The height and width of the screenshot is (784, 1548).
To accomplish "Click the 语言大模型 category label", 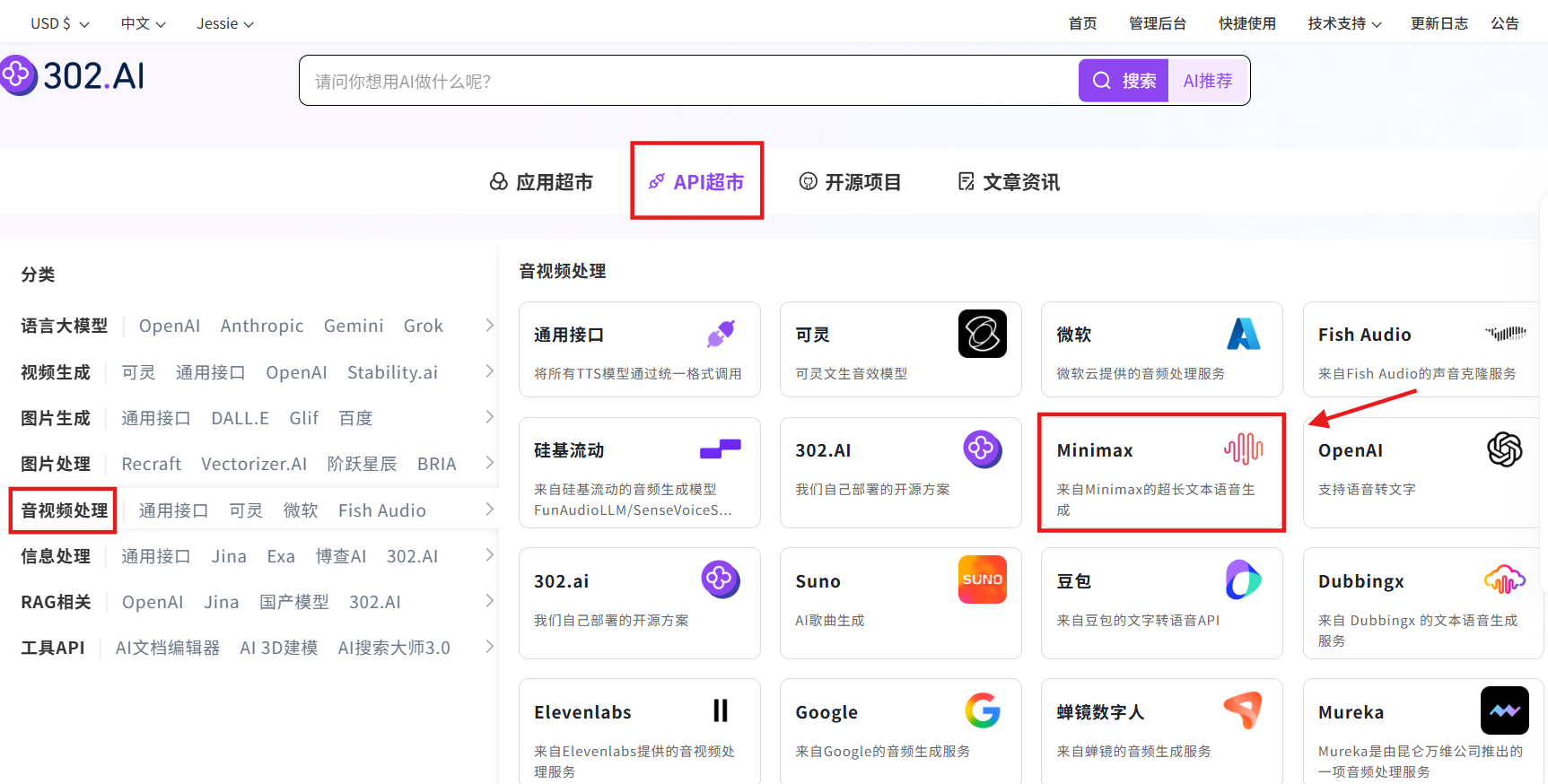I will coord(65,326).
